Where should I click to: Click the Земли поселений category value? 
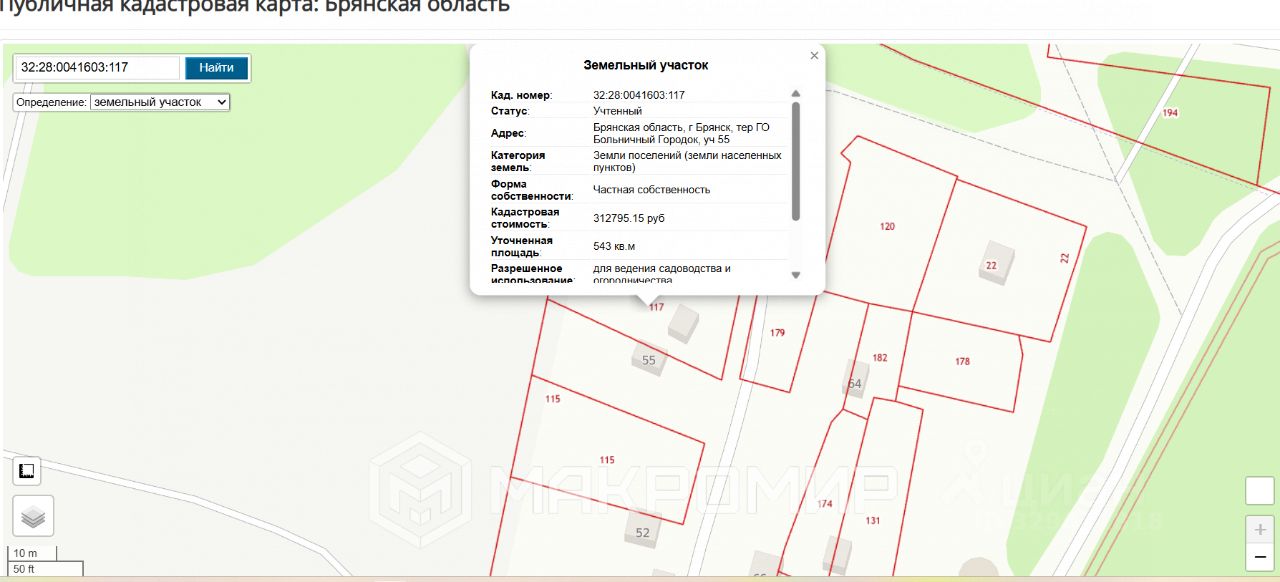pos(687,161)
